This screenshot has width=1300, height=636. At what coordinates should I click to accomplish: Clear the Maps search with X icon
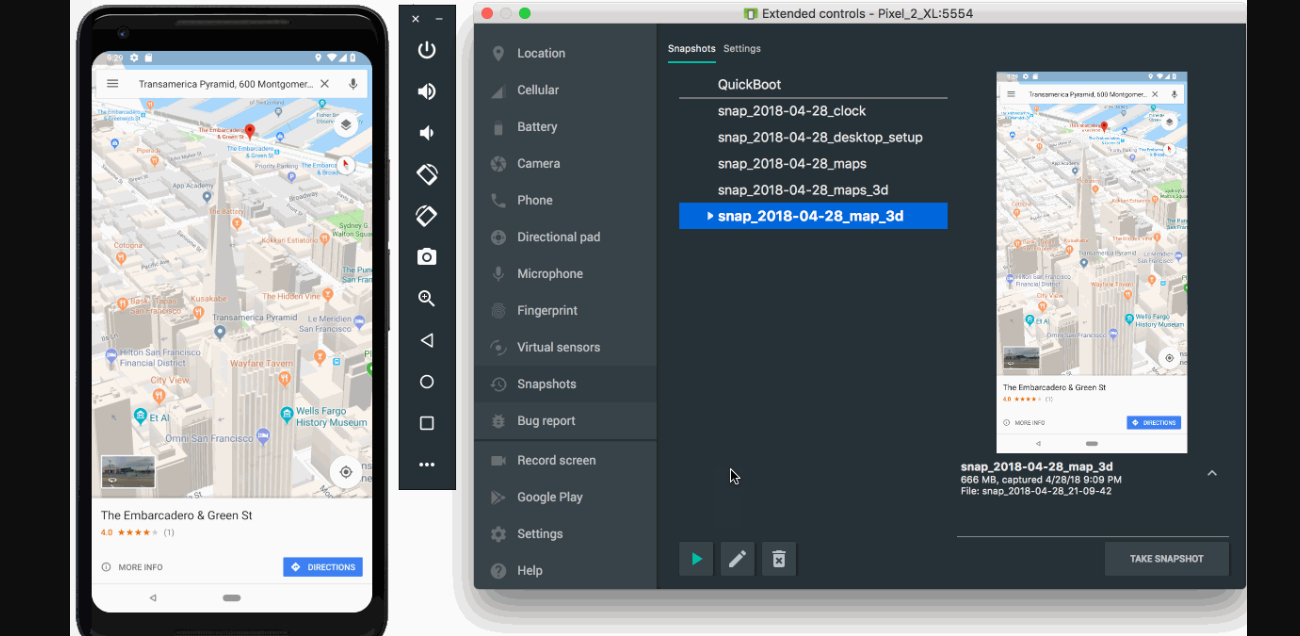(x=324, y=84)
